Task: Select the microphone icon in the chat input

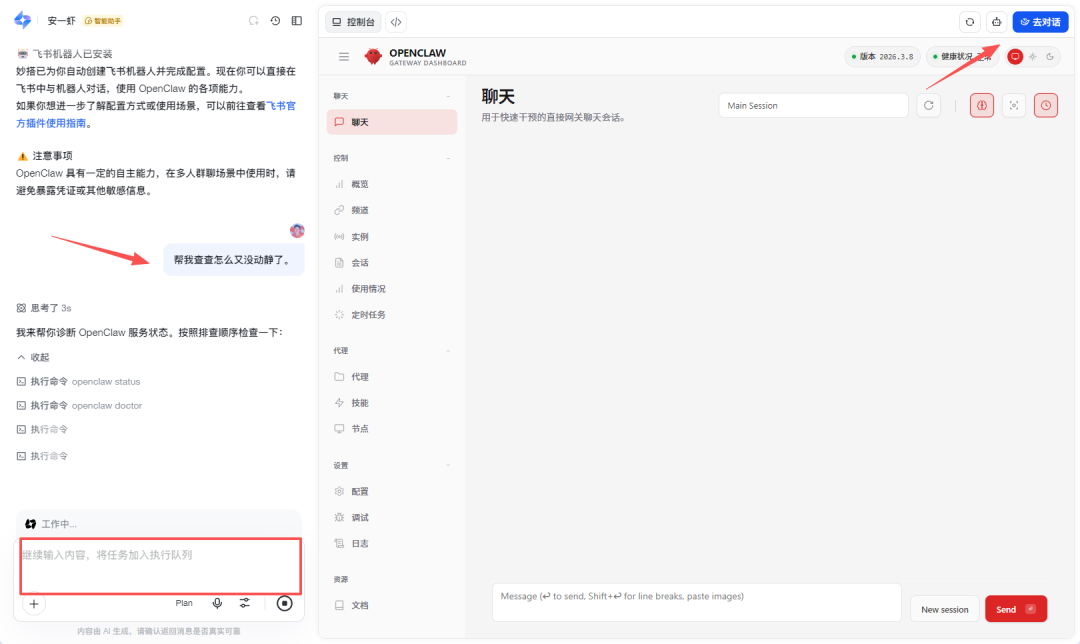Action: point(217,603)
